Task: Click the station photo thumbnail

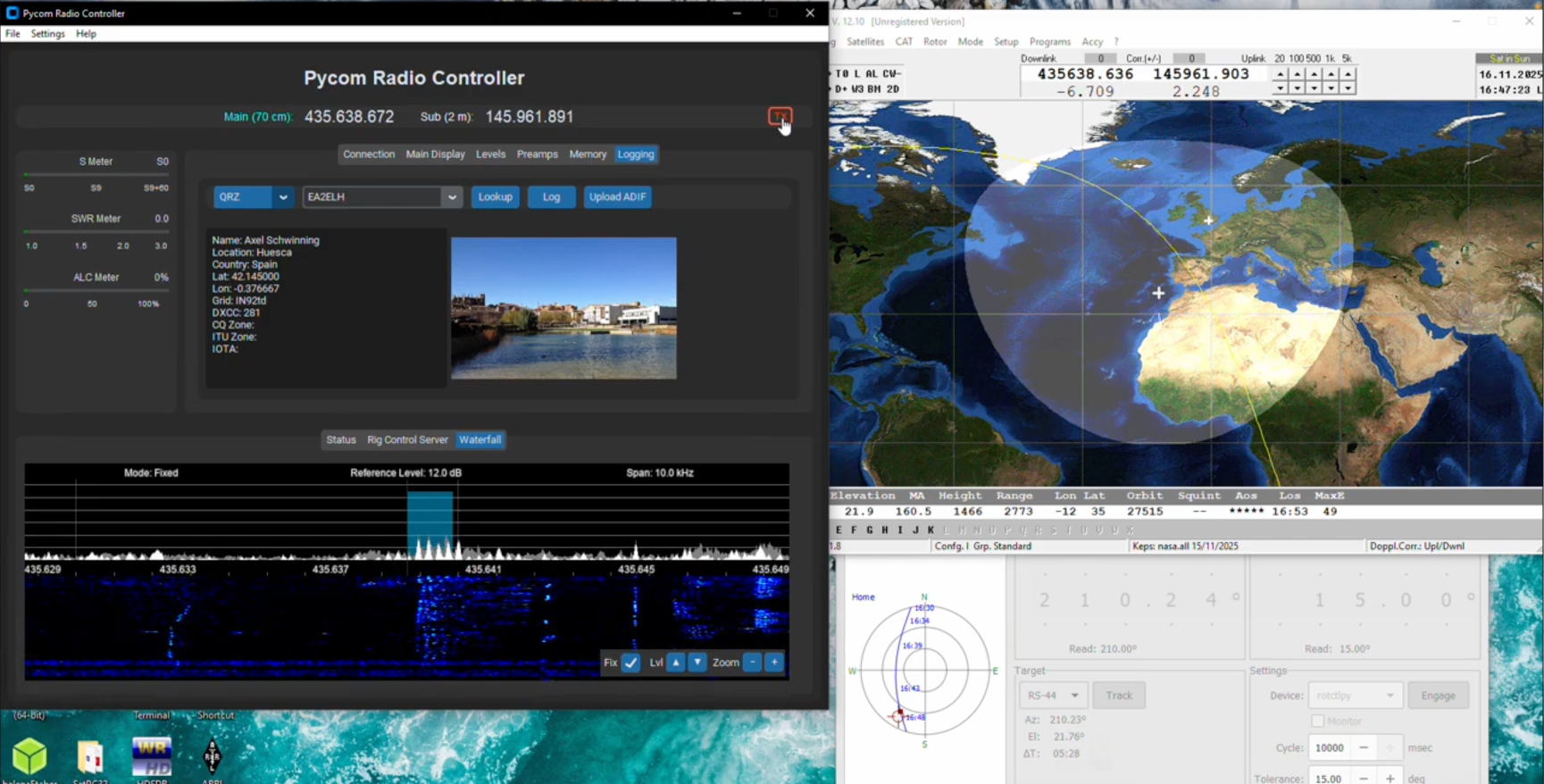Action: [x=563, y=308]
